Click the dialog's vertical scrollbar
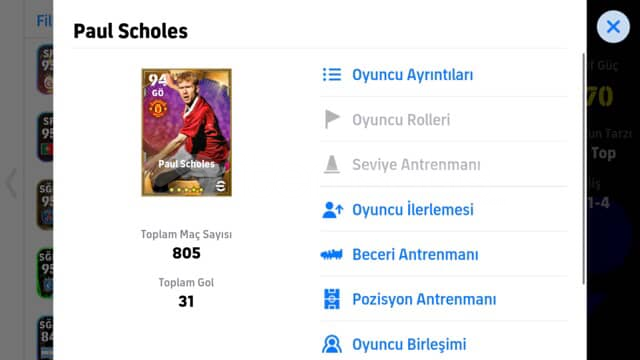The image size is (640, 360). click(583, 169)
